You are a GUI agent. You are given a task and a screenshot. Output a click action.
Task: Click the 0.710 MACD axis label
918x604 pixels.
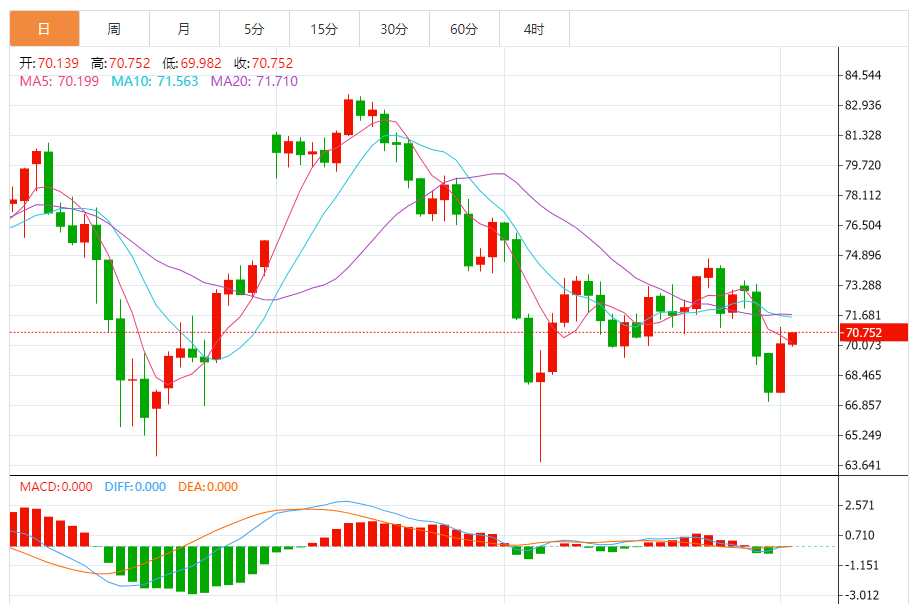(x=859, y=536)
